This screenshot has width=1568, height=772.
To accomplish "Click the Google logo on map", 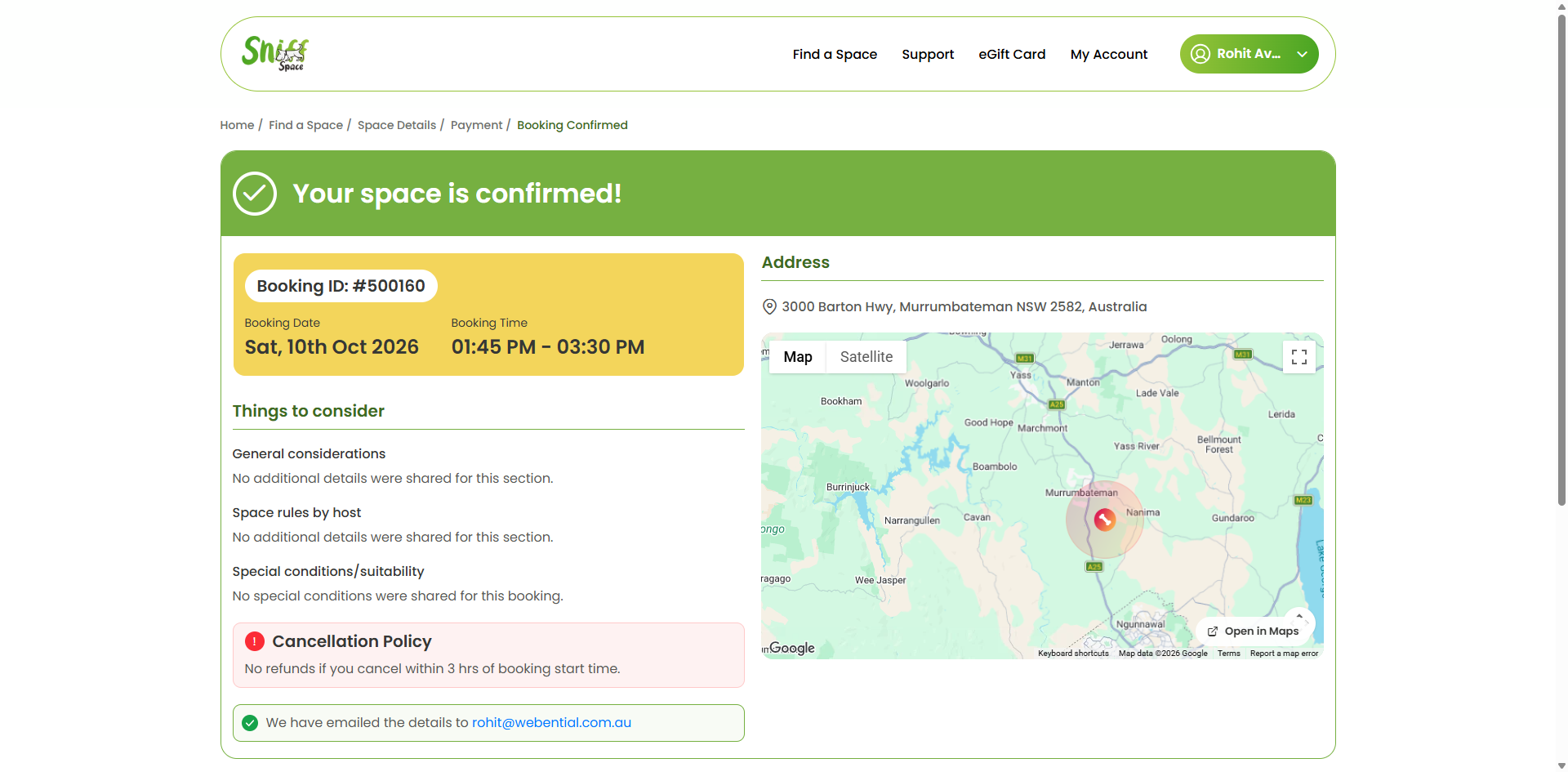I will click(x=791, y=648).
